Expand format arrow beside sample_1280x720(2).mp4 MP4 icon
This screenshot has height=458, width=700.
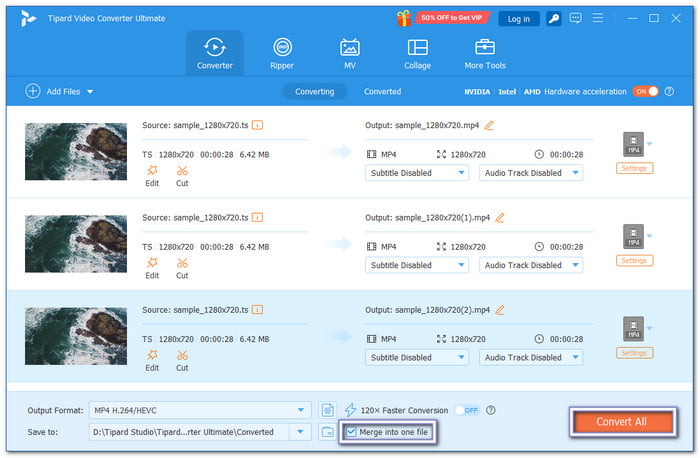pyautogui.click(x=650, y=329)
